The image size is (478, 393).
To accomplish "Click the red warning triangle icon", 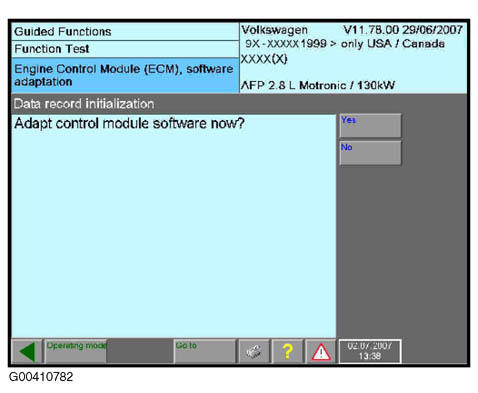I will pyautogui.click(x=321, y=351).
